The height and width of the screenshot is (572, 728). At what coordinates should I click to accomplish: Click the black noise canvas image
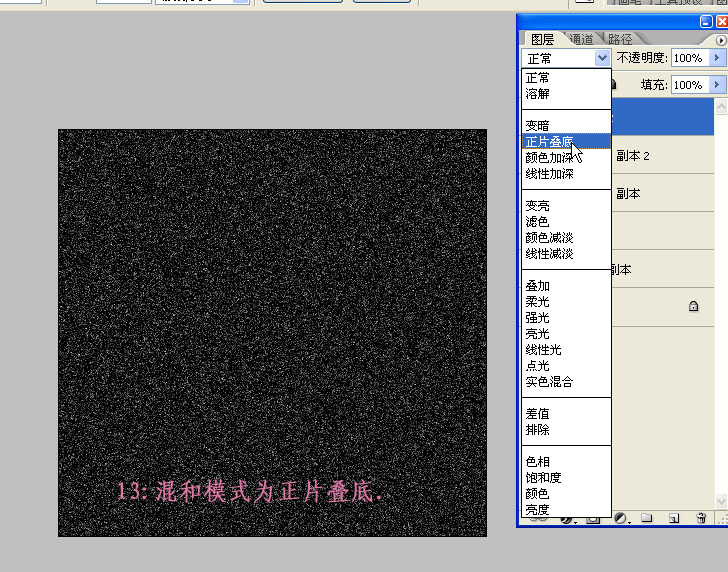[x=273, y=333]
